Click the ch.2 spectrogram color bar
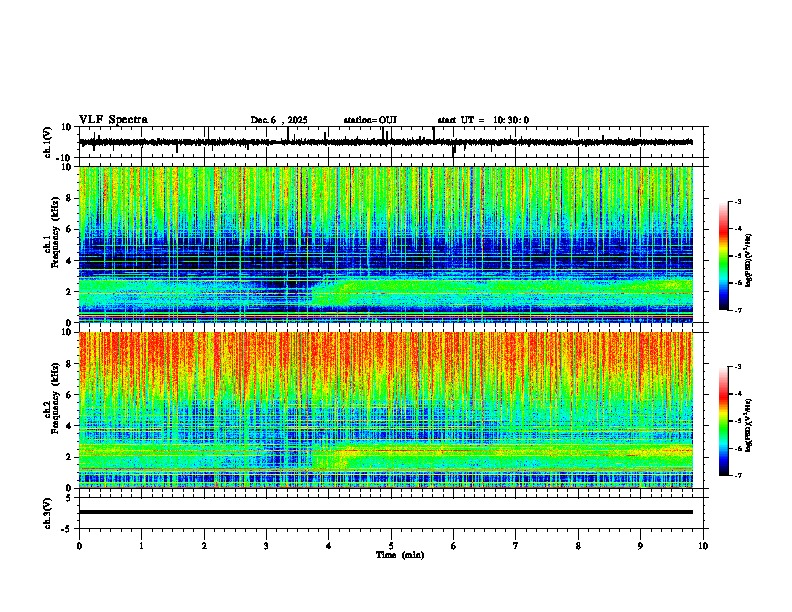Image resolution: width=792 pixels, height=612 pixels. [x=723, y=421]
